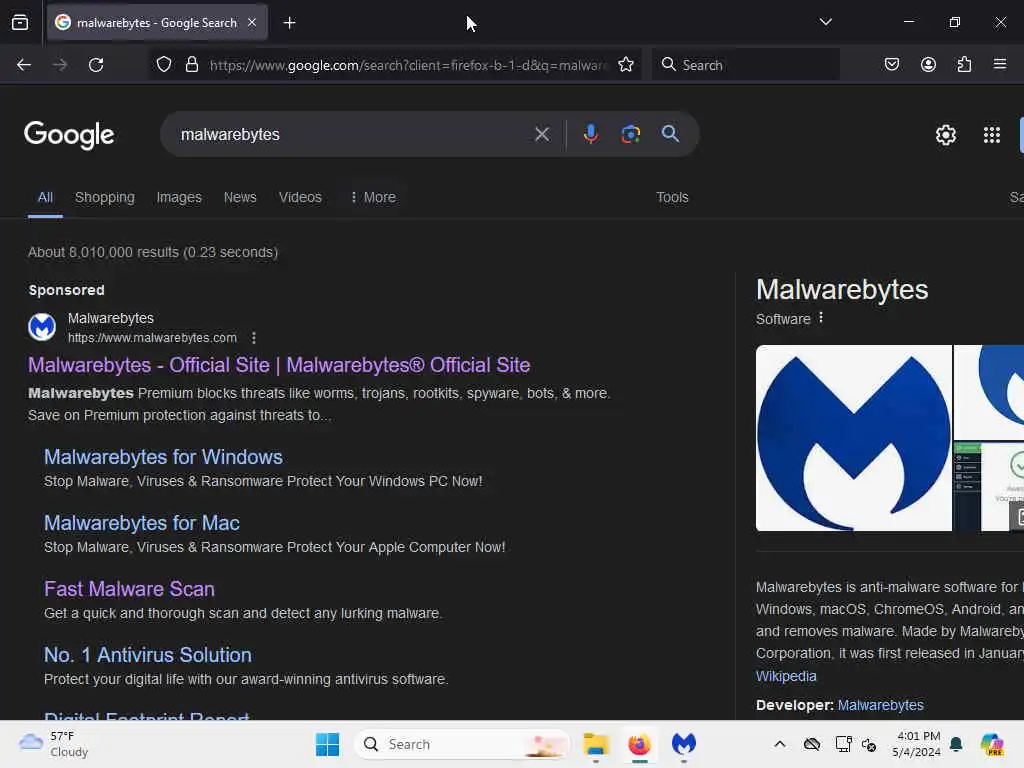Open Google apps grid
This screenshot has width=1024, height=768.
tap(991, 135)
